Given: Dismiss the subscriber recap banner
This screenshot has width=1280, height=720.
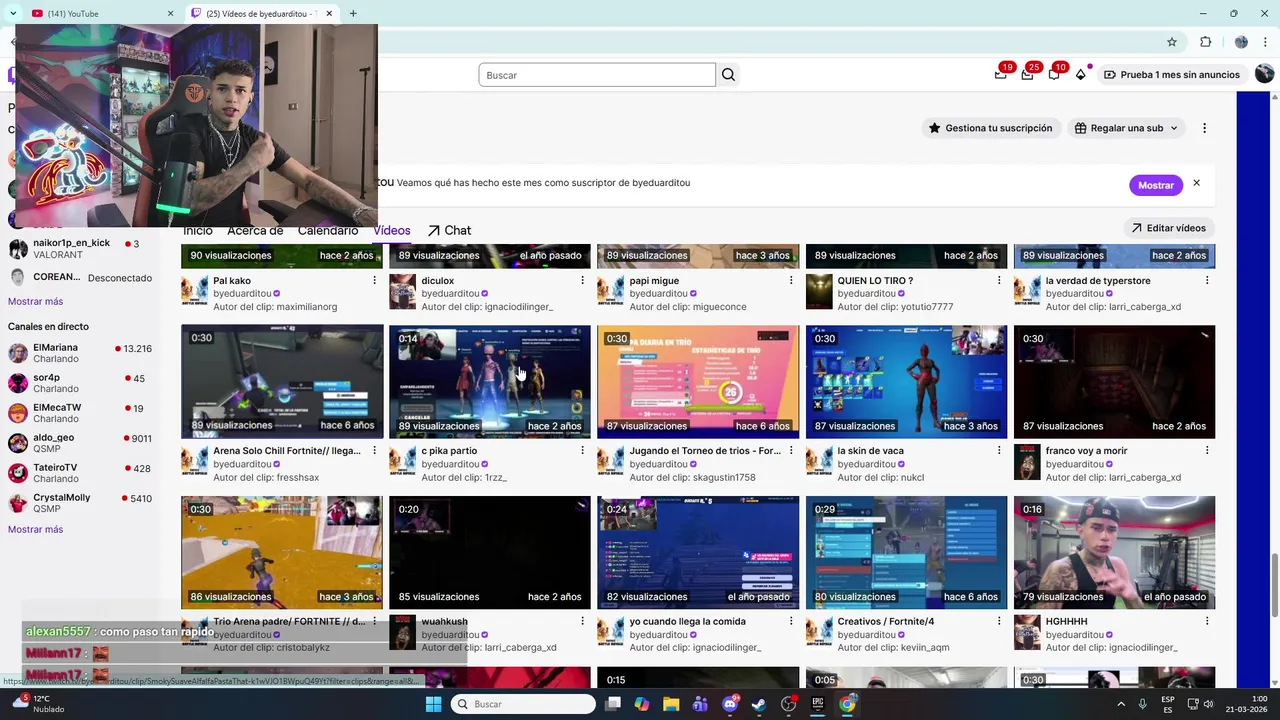Looking at the screenshot, I should point(1196,184).
